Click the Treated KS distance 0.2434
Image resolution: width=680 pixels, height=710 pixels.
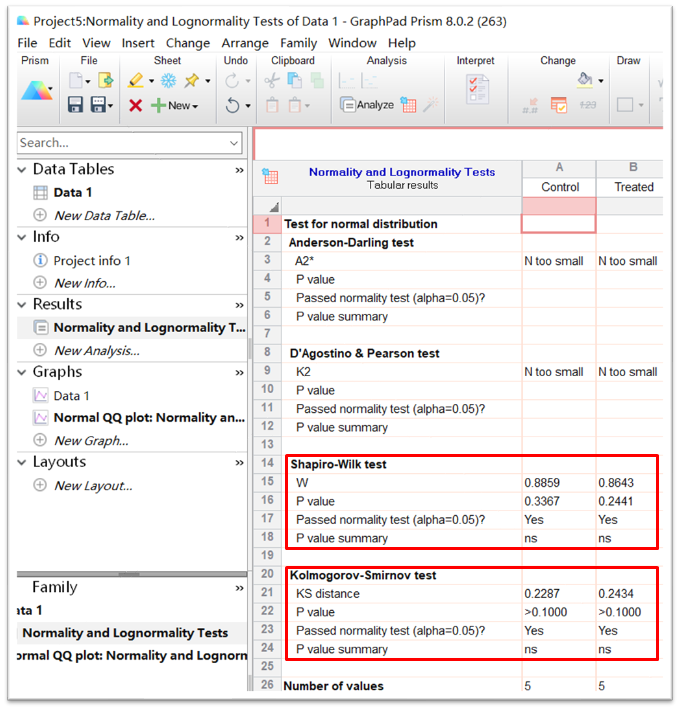(616, 594)
